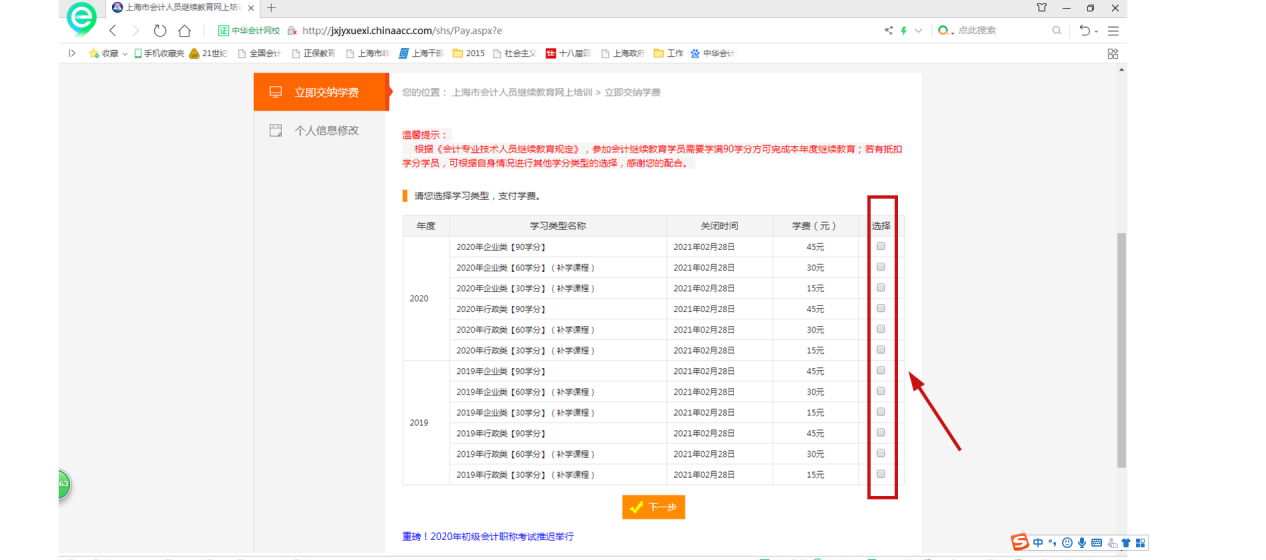Click the 关闭时间 column header
Viewport: 1266px width, 560px height.
pos(720,226)
